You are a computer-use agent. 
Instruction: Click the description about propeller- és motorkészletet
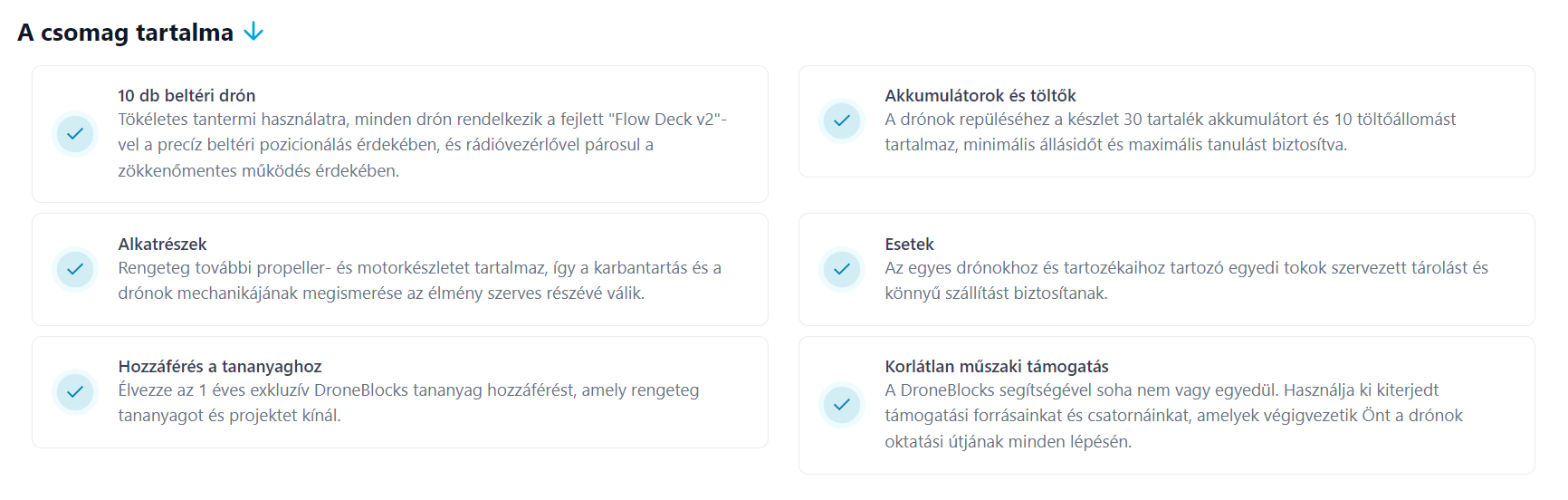(x=419, y=281)
